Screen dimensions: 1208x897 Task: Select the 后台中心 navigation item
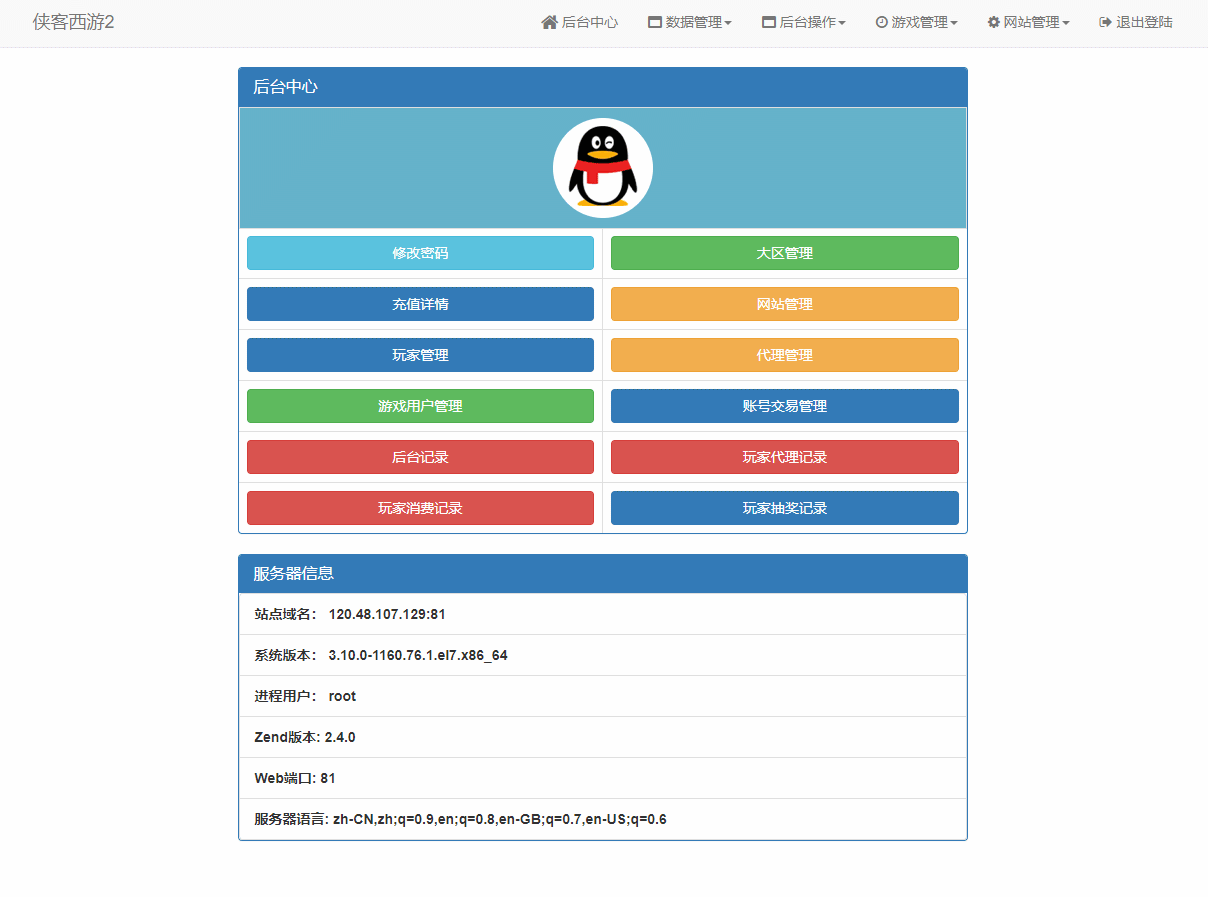[580, 21]
